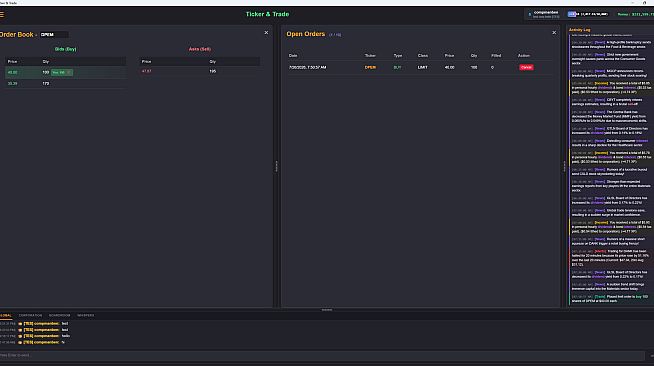Click the Order Book ticker input field
The image size is (654, 366).
(54, 35)
